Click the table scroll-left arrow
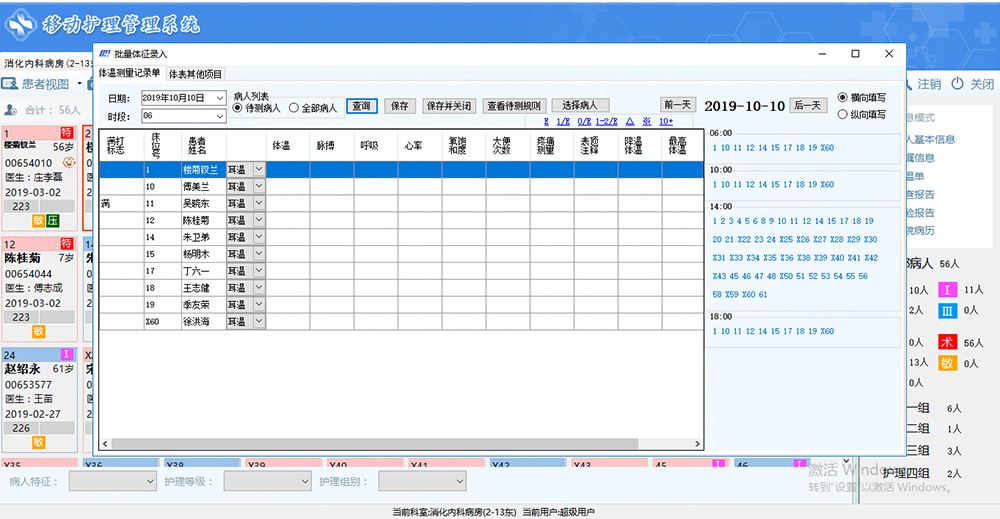The height and width of the screenshot is (519, 1000). pyautogui.click(x=105, y=443)
